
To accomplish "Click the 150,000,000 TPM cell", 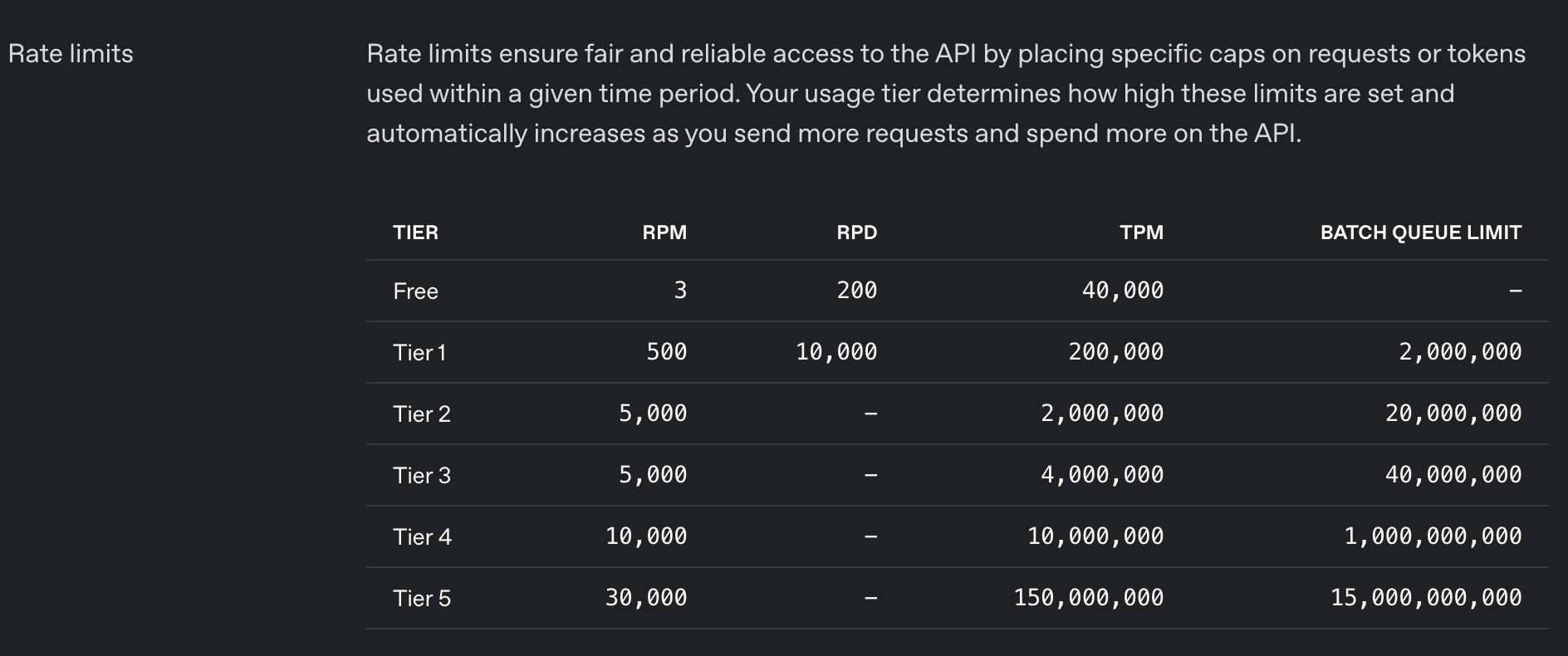I will coord(1089,598).
